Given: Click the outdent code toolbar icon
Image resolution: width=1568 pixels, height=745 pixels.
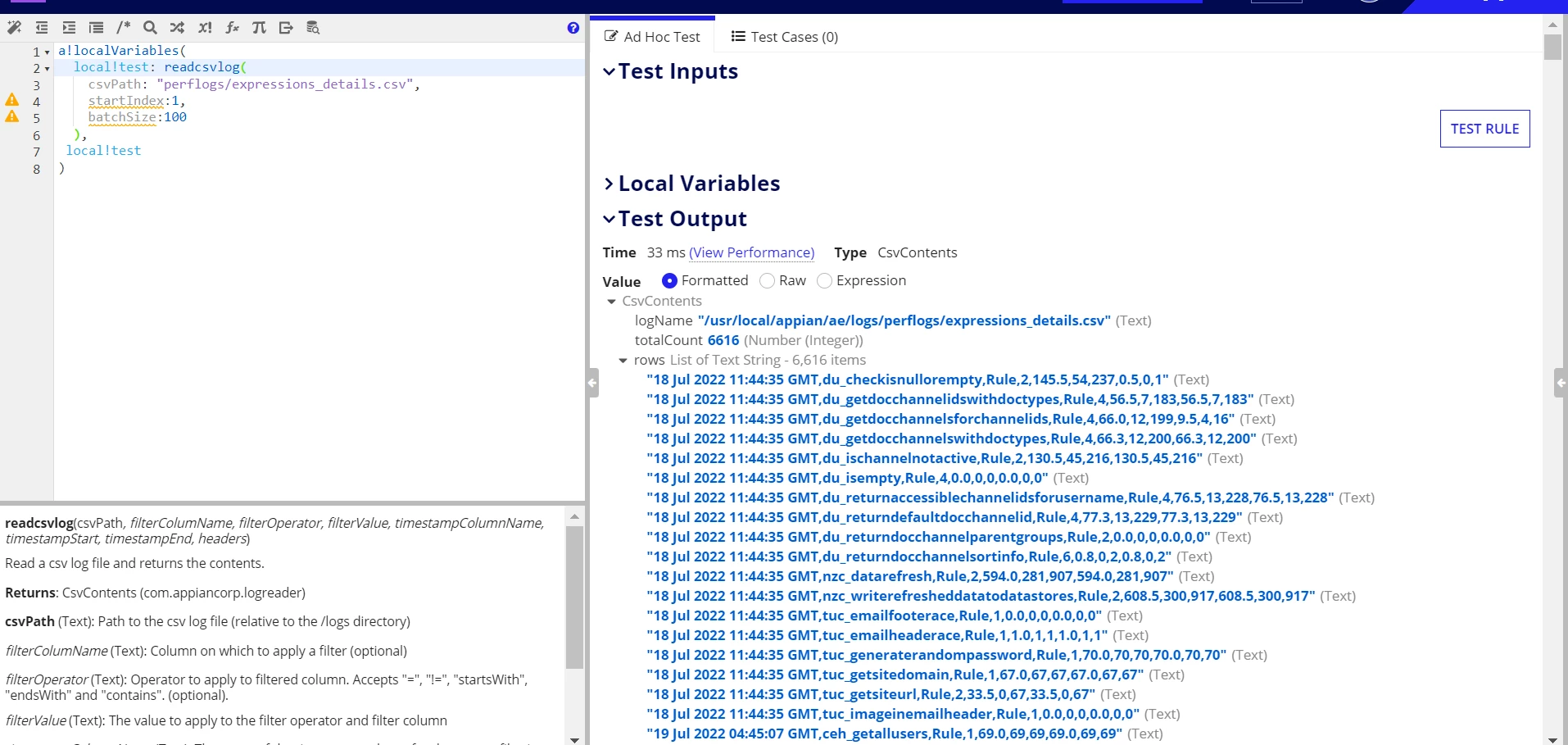Looking at the screenshot, I should pyautogui.click(x=42, y=28).
